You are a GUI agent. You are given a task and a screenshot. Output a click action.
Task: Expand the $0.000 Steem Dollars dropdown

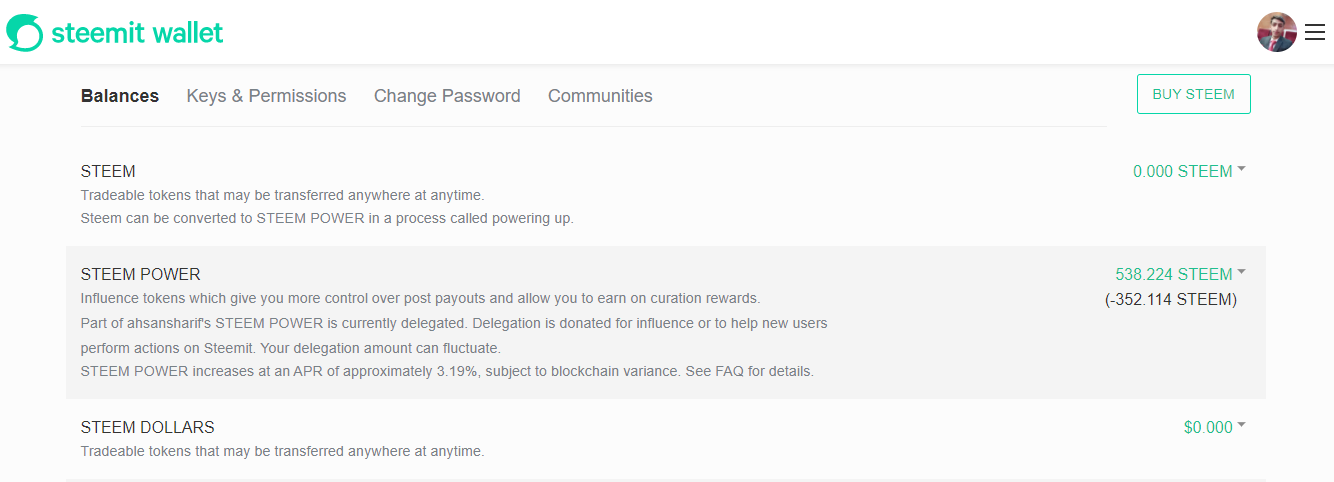(x=1214, y=428)
